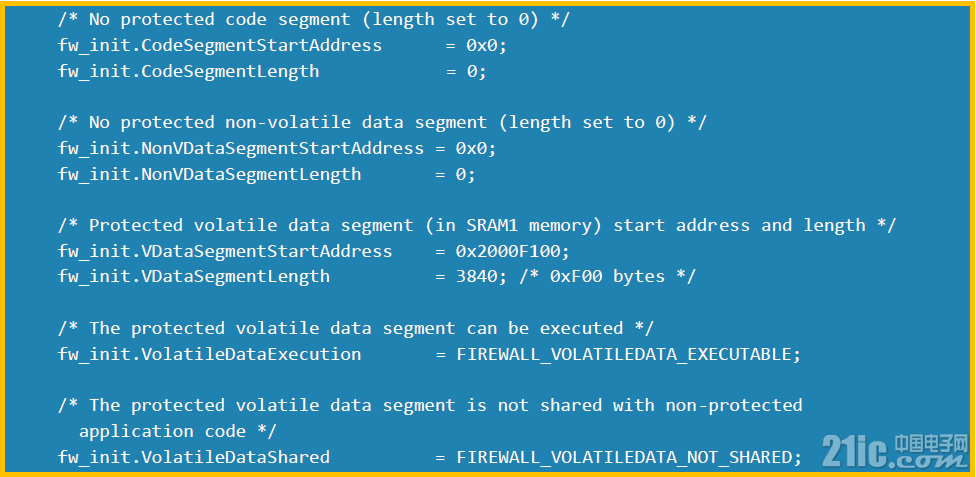Click the No protected code segment comment

click(314, 19)
